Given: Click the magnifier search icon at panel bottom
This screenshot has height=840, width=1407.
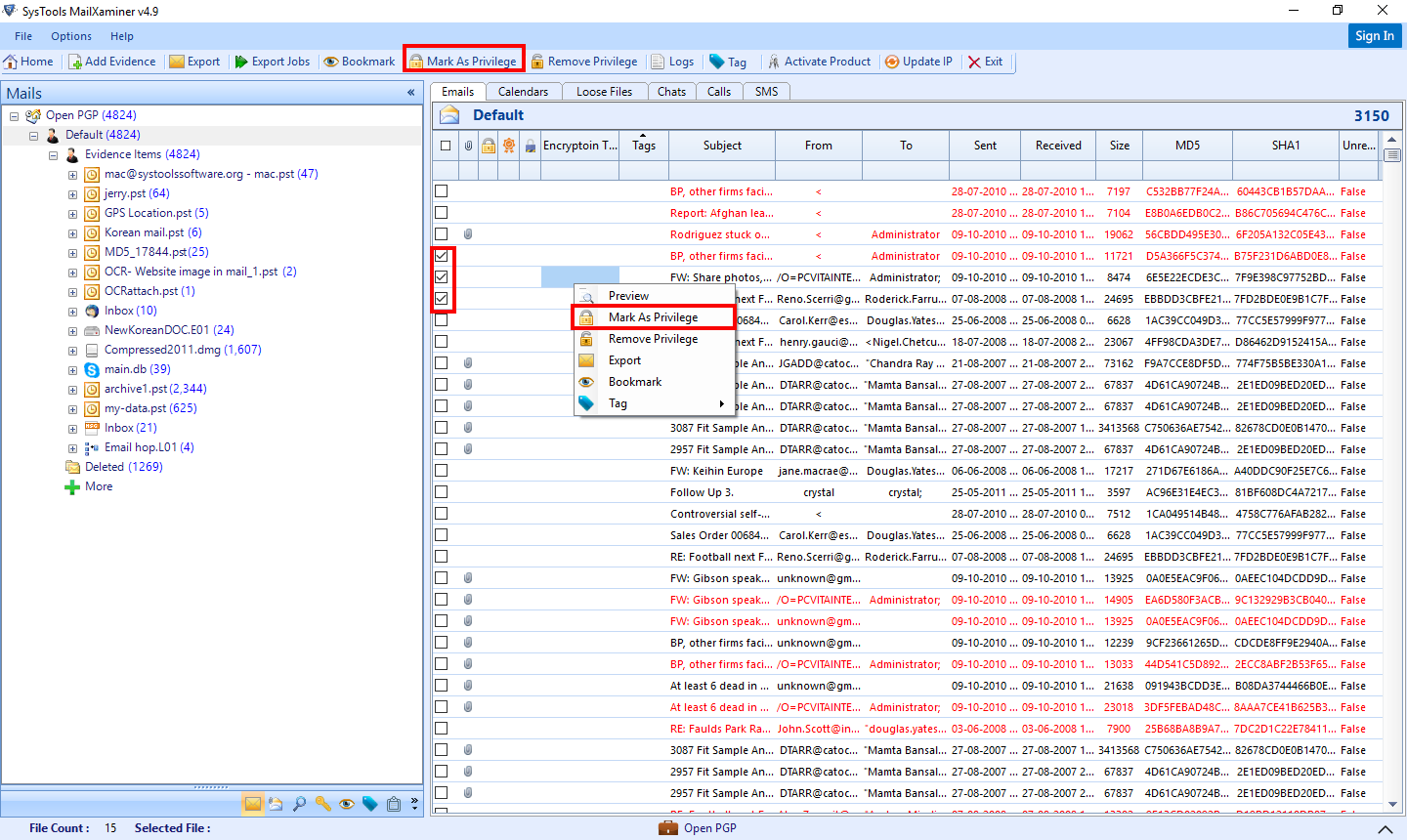Looking at the screenshot, I should click(x=299, y=804).
